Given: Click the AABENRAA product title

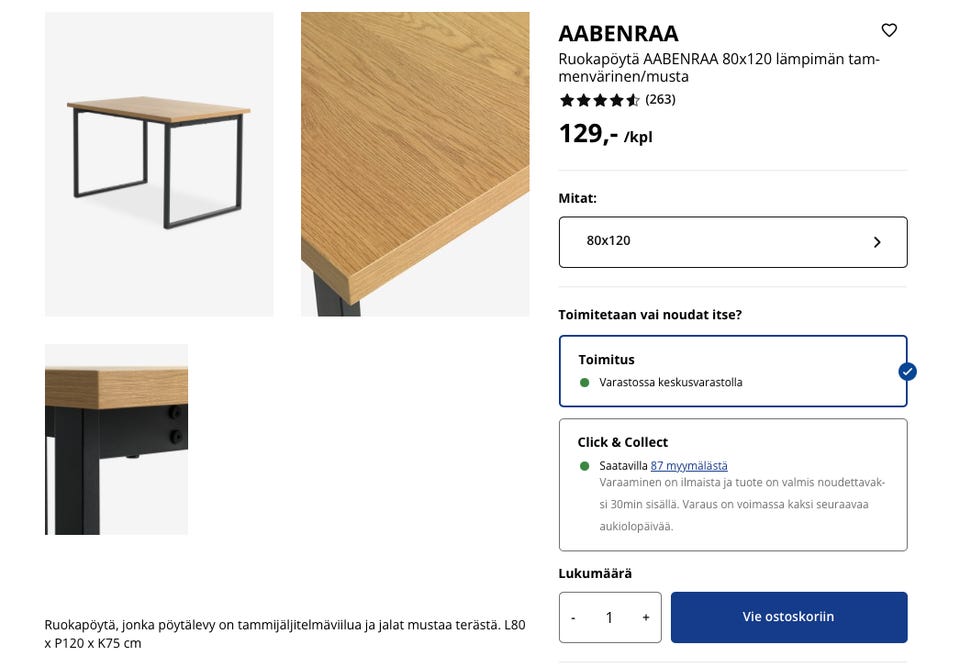Looking at the screenshot, I should (x=618, y=33).
